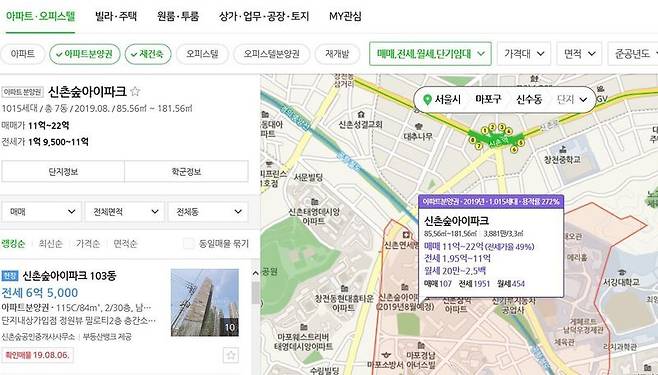This screenshot has height=375, width=658.
Task: Click the 월세 20만~2.5백 popup line
Action: coord(454,271)
